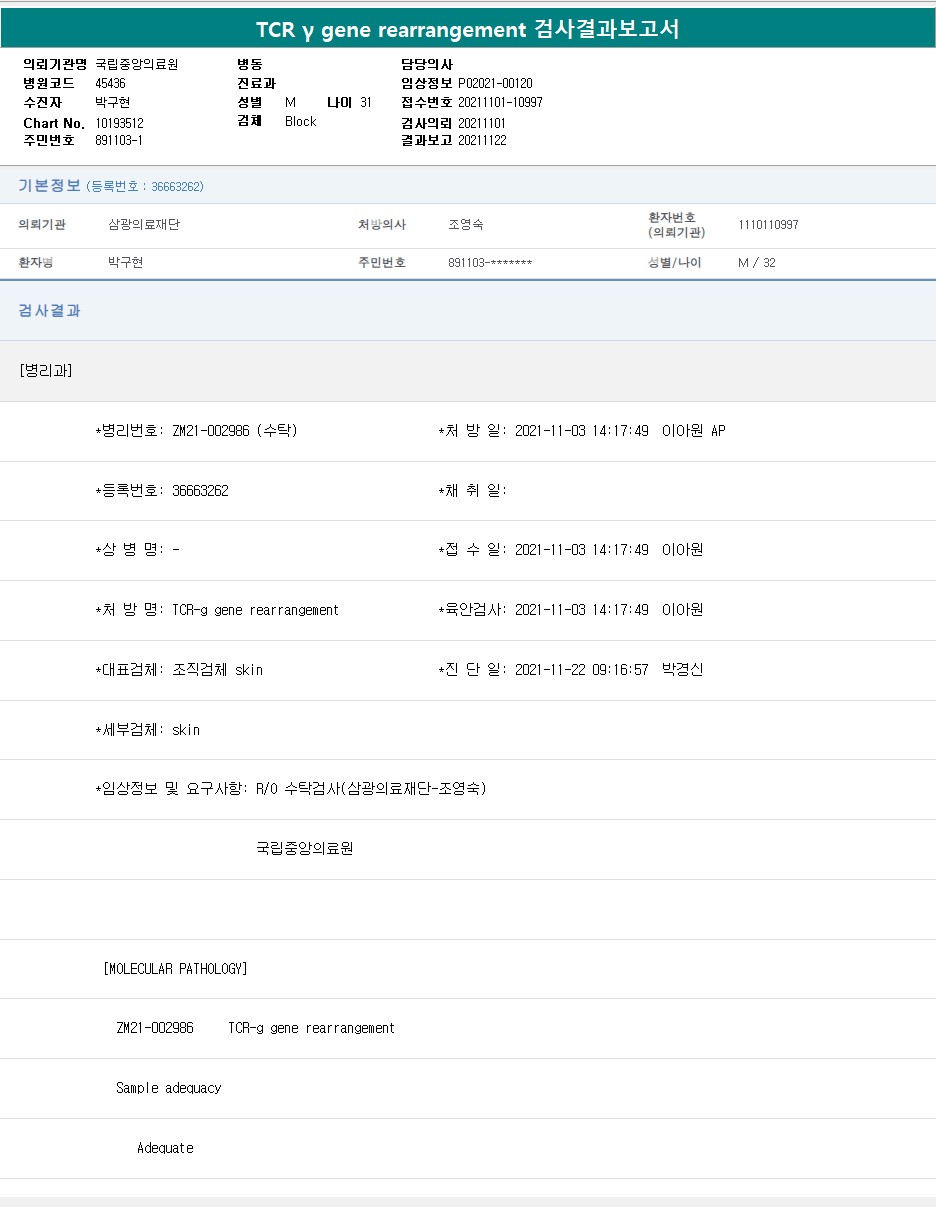Click the '*육안검사' timestamp line
This screenshot has width=936, height=1207.
tap(571, 610)
